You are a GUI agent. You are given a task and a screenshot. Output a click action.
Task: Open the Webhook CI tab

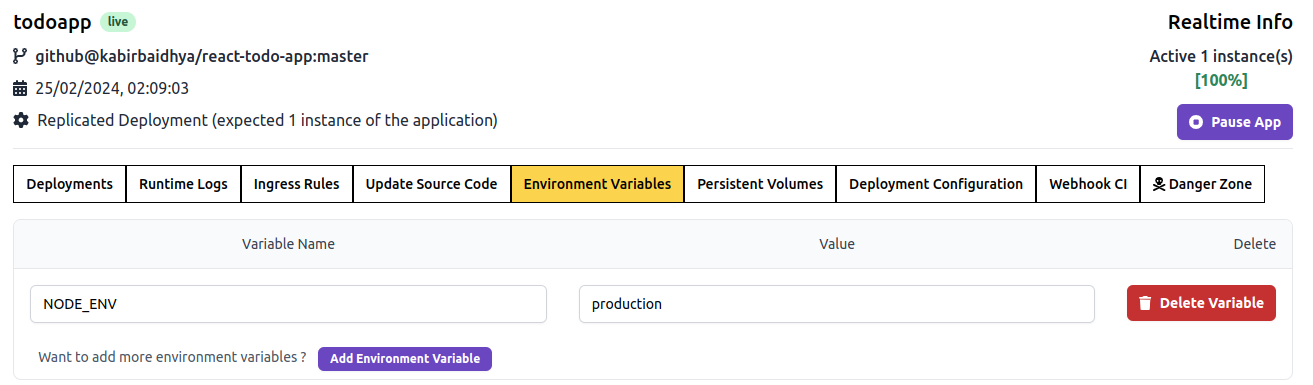coord(1088,184)
